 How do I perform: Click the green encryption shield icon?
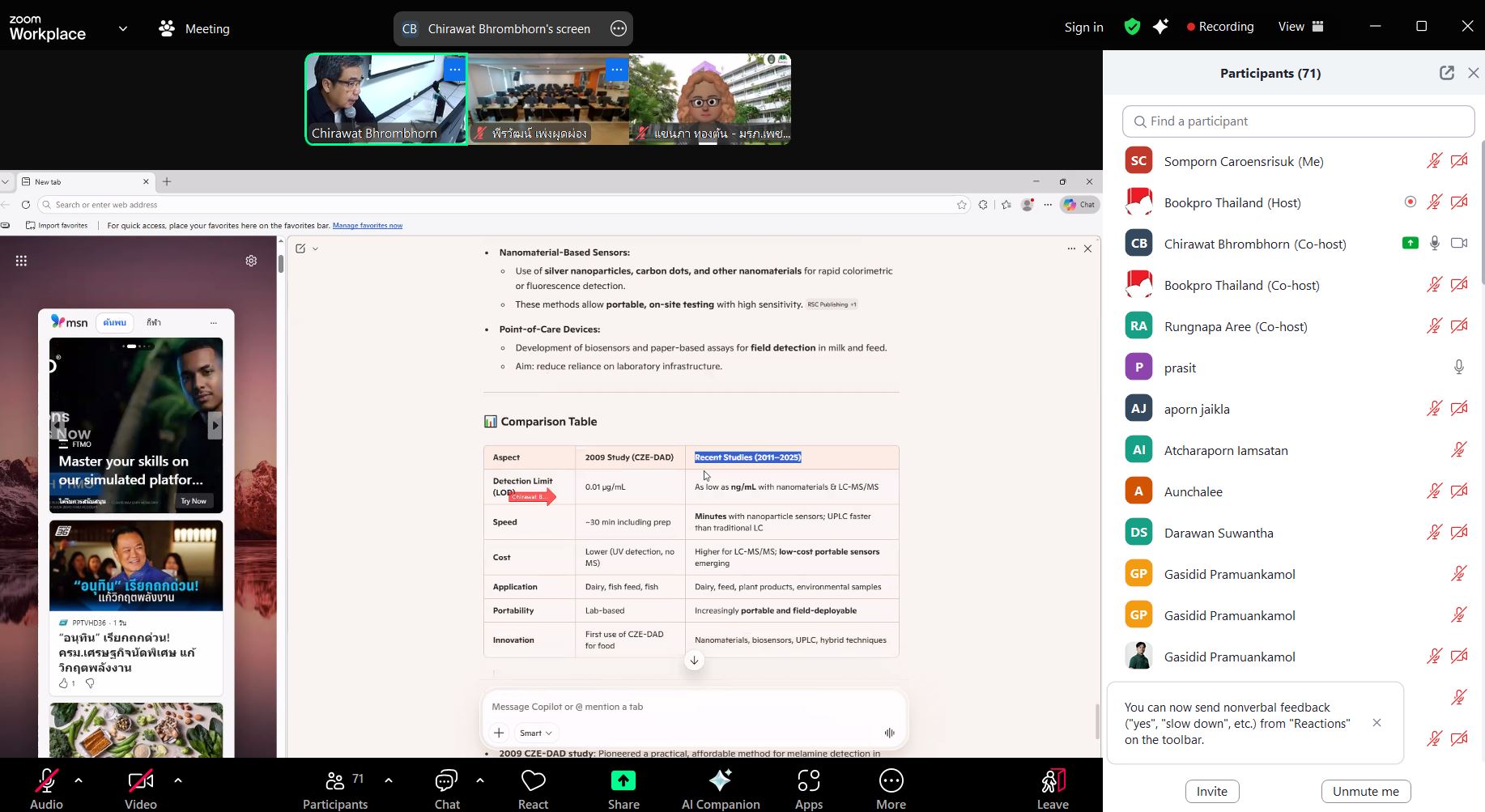click(x=1132, y=27)
